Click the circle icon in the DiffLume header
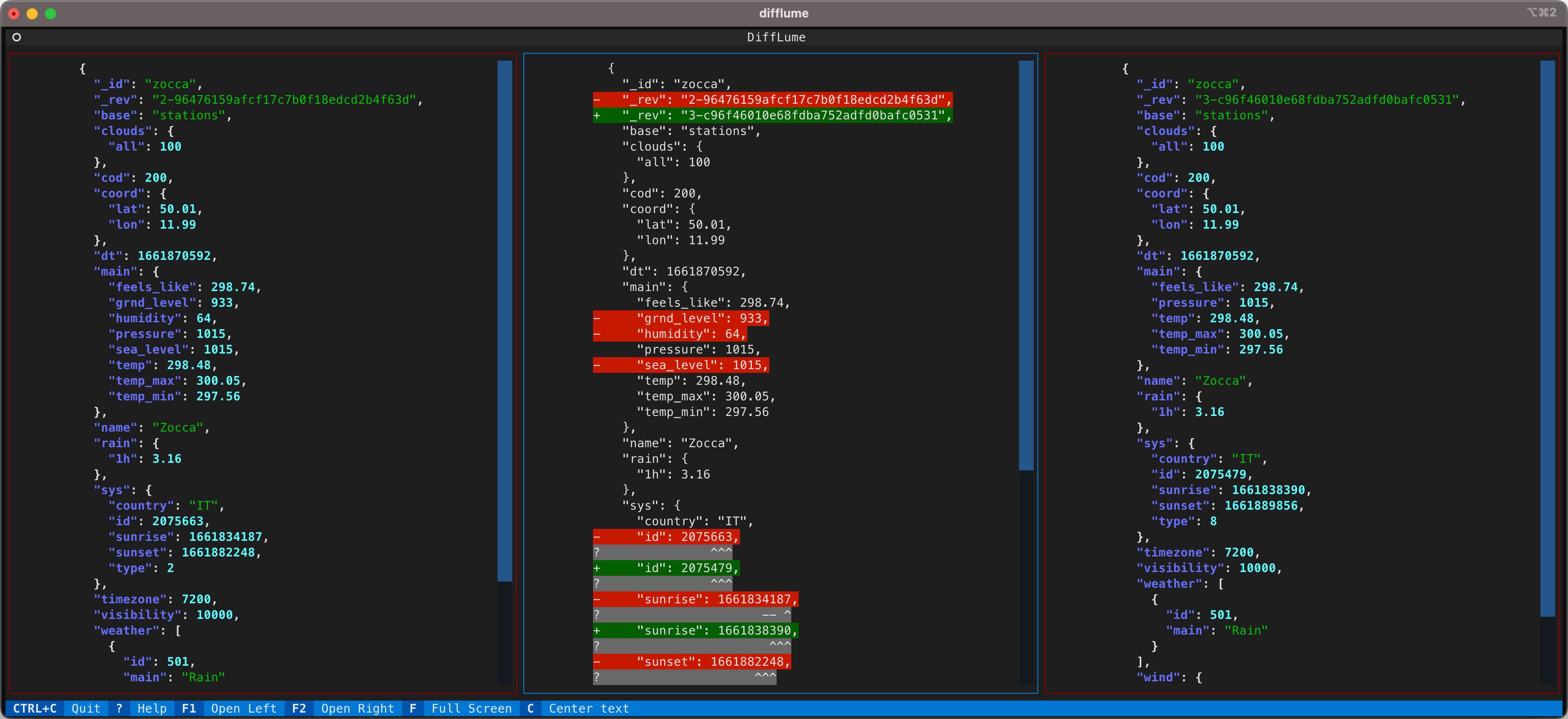Image resolution: width=1568 pixels, height=719 pixels. click(x=17, y=37)
